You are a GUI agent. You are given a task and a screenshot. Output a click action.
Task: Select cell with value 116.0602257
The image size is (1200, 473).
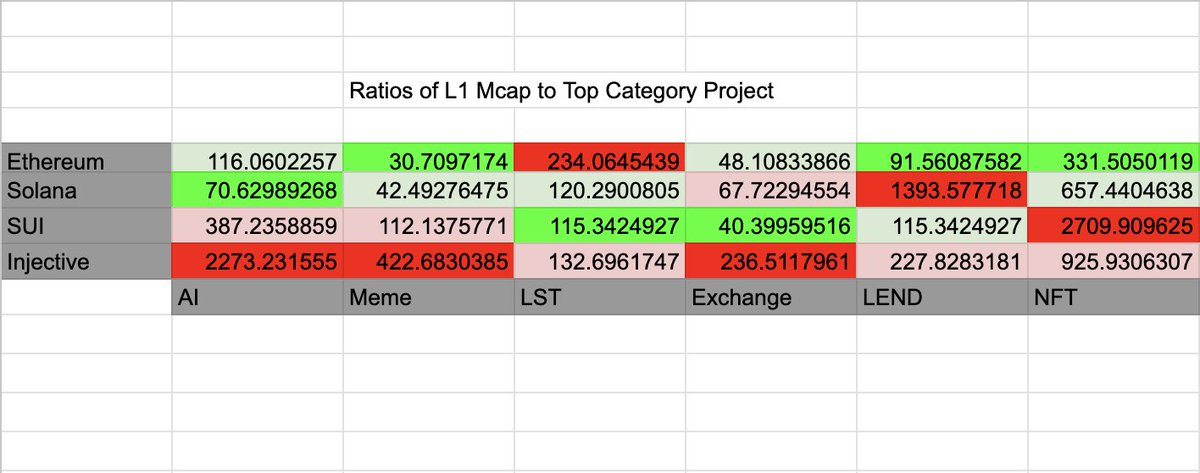[x=257, y=160]
